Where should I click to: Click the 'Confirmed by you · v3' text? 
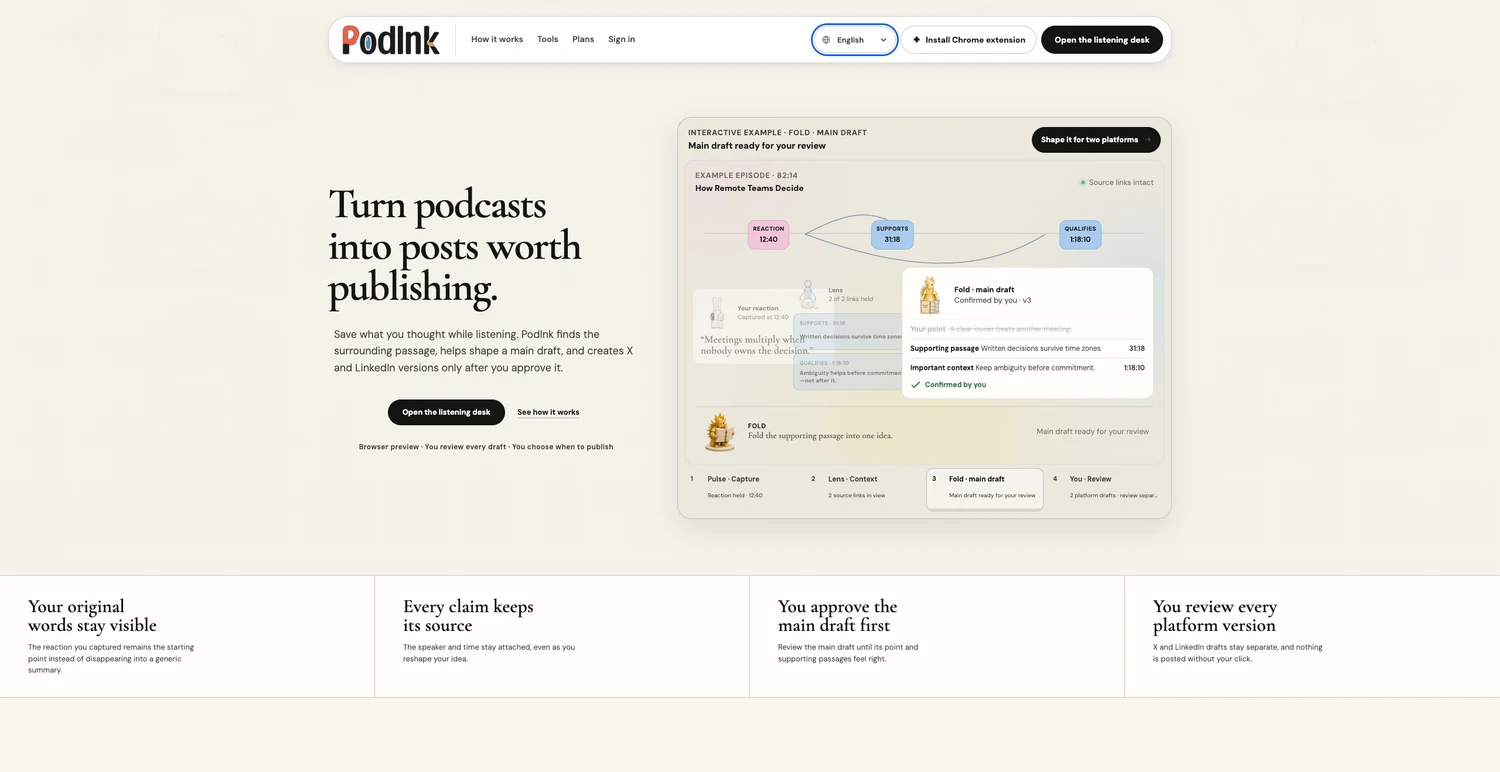coord(992,300)
